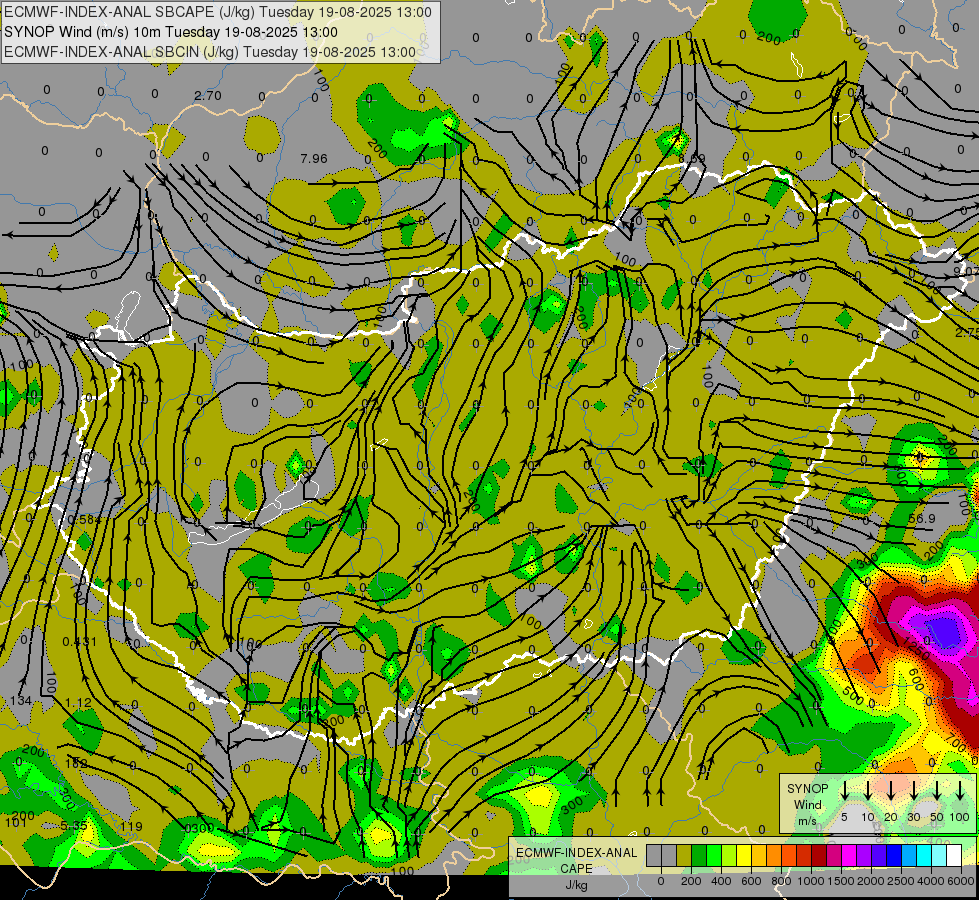The image size is (979, 900).
Task: Pick the orange swatch left of 800 tick
Action: (774, 855)
